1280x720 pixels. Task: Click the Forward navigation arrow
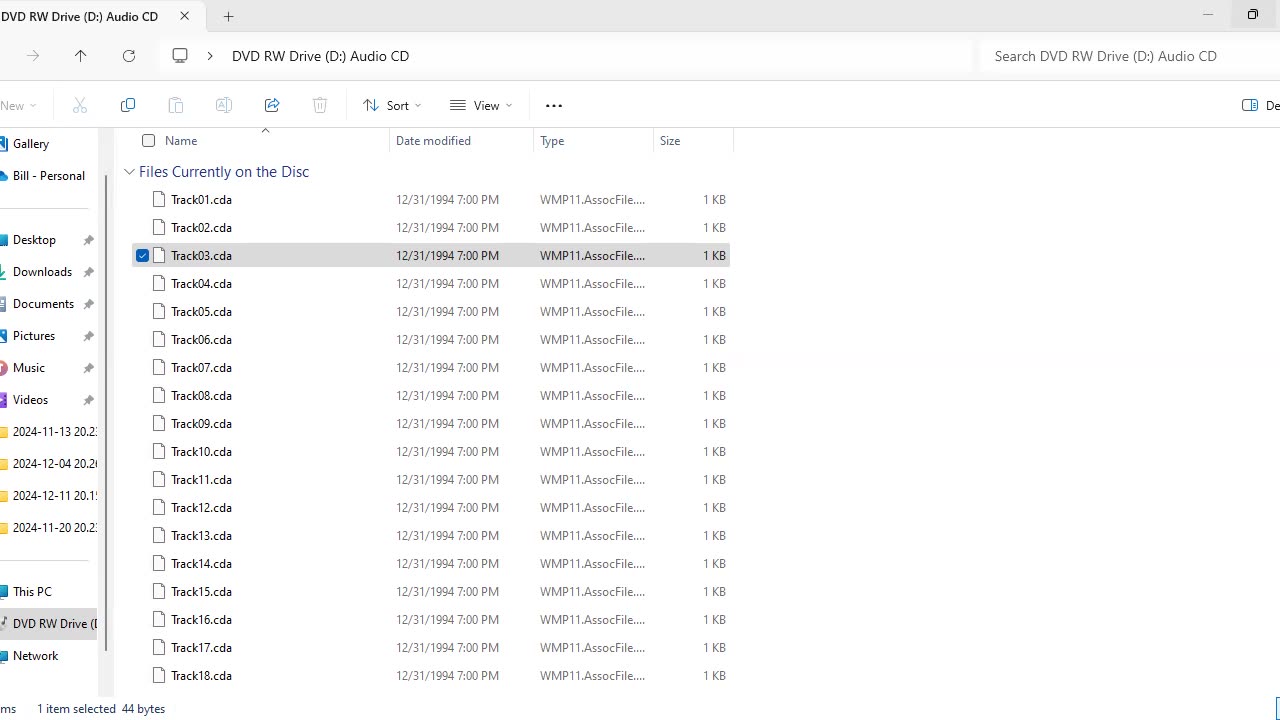click(x=33, y=56)
